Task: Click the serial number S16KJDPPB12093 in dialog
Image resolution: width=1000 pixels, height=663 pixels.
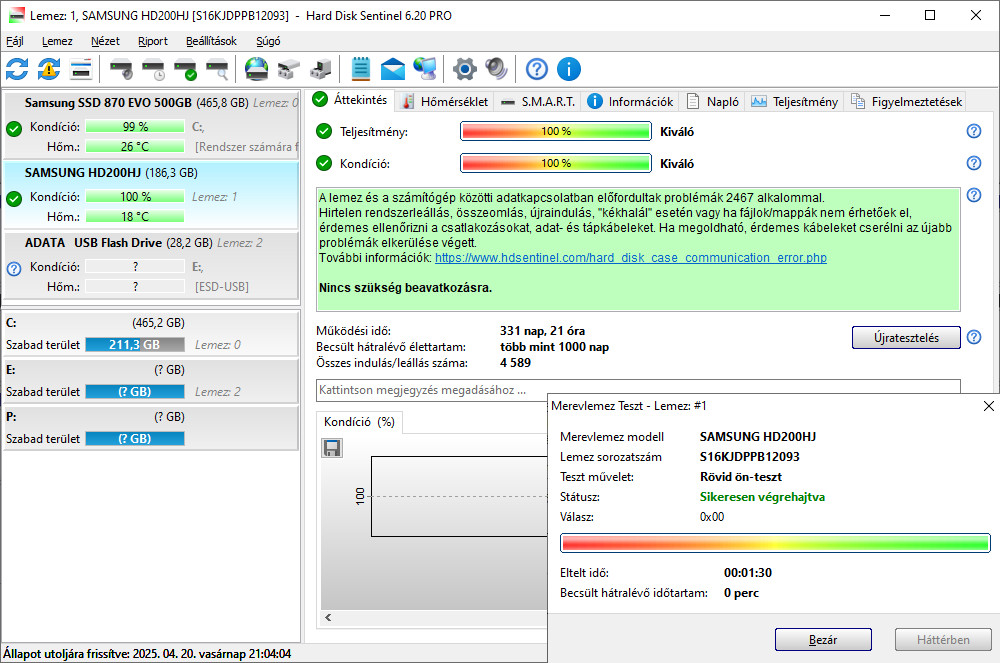Action: [x=749, y=456]
